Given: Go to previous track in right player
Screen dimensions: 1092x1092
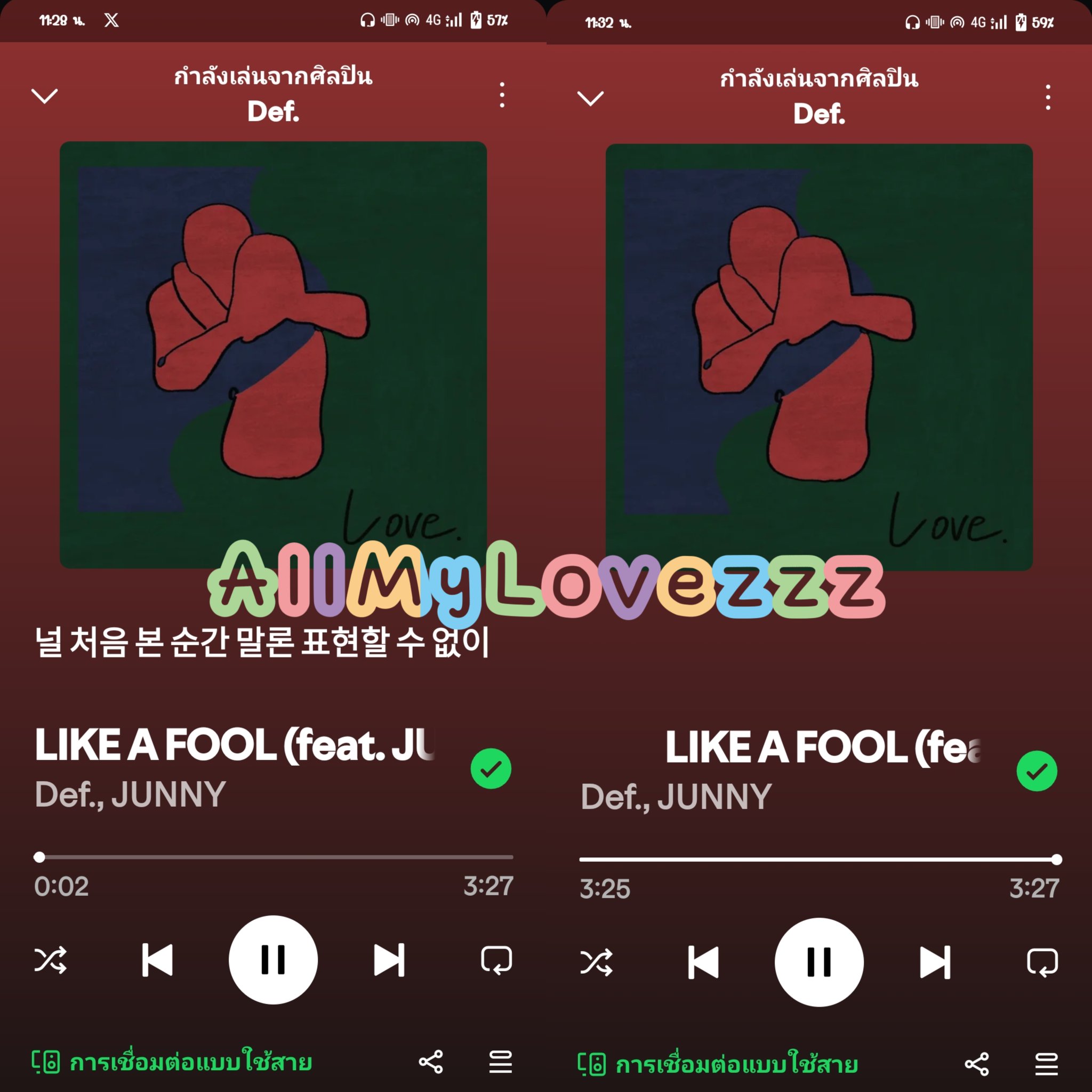Looking at the screenshot, I should point(703,962).
